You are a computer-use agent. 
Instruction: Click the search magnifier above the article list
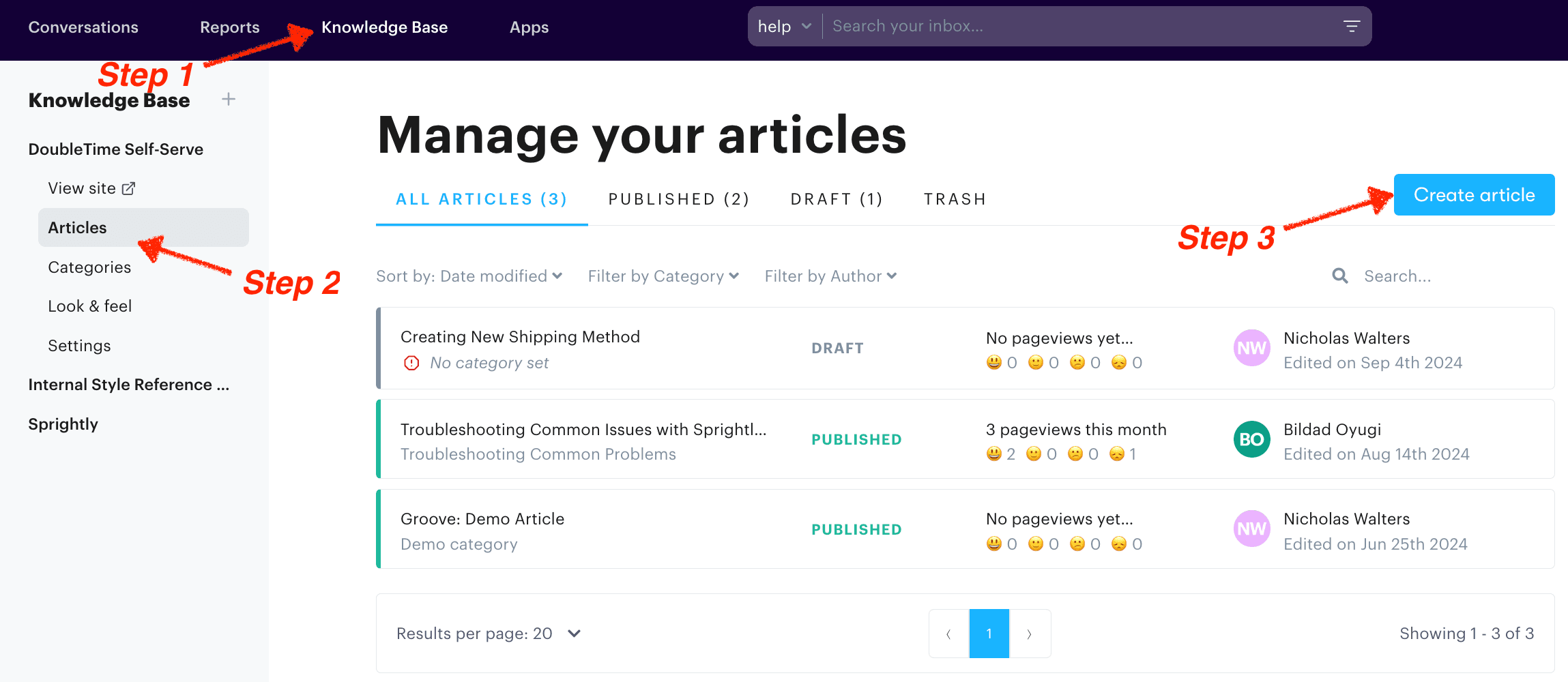[1339, 276]
